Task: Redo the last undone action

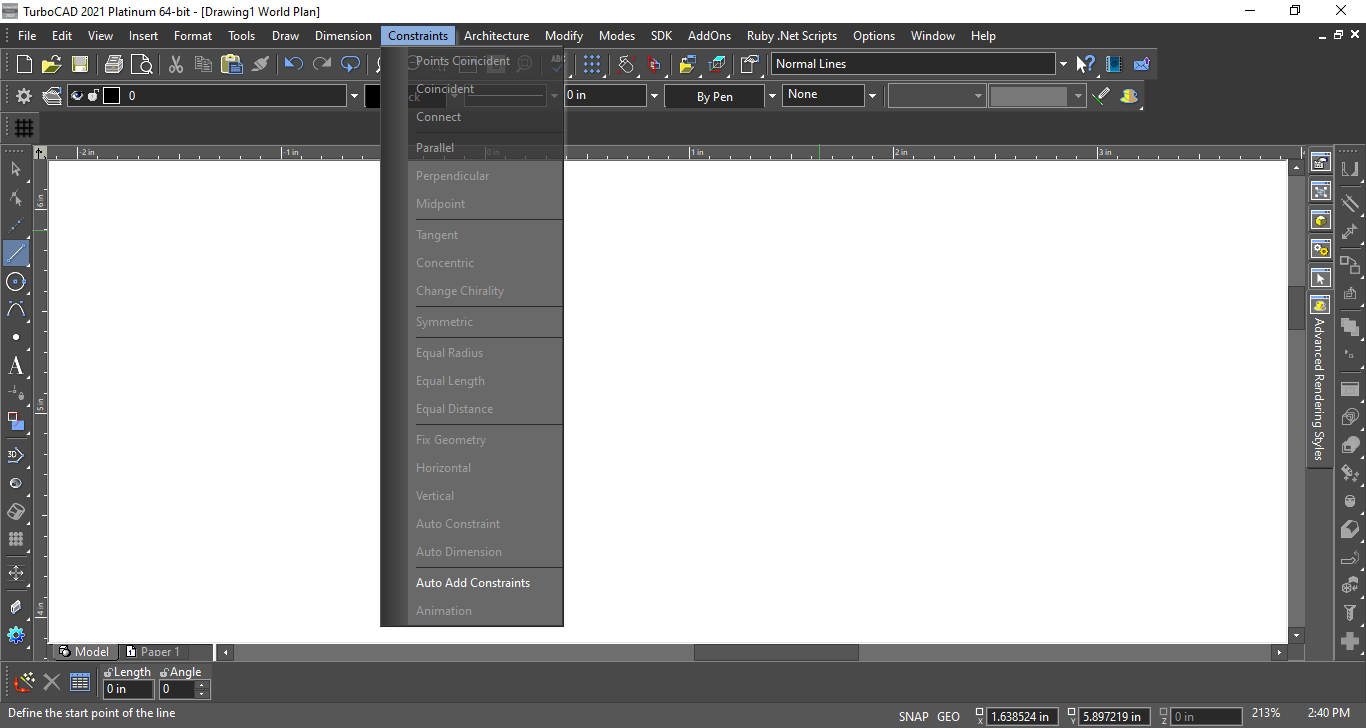Action: (x=322, y=64)
